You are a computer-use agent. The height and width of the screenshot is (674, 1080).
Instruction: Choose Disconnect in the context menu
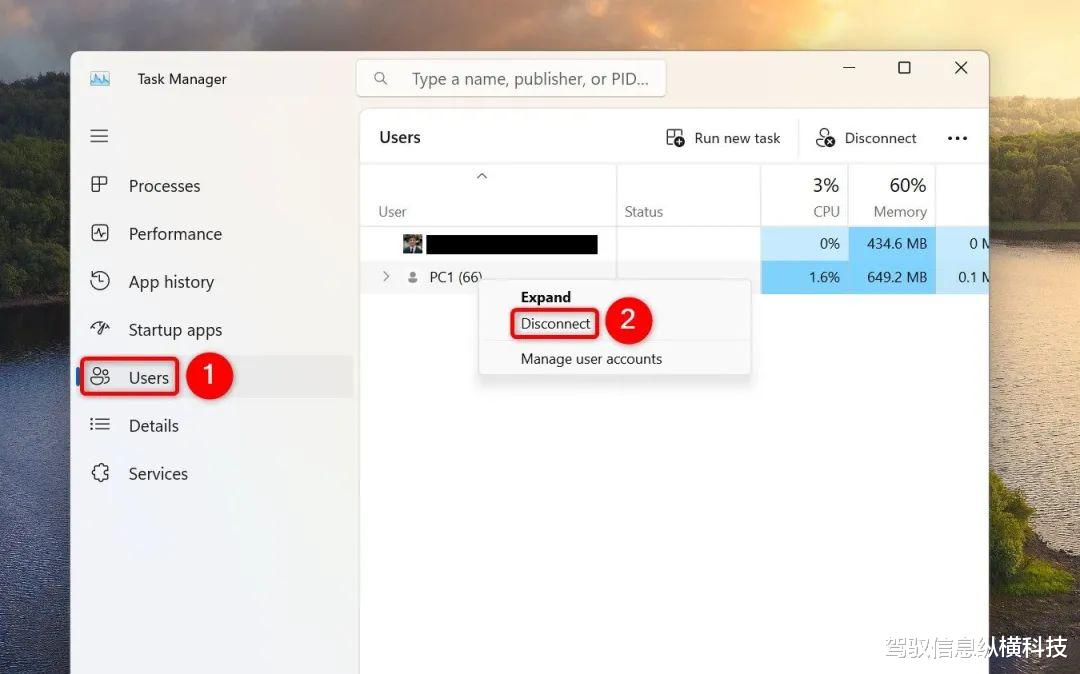pyautogui.click(x=555, y=324)
